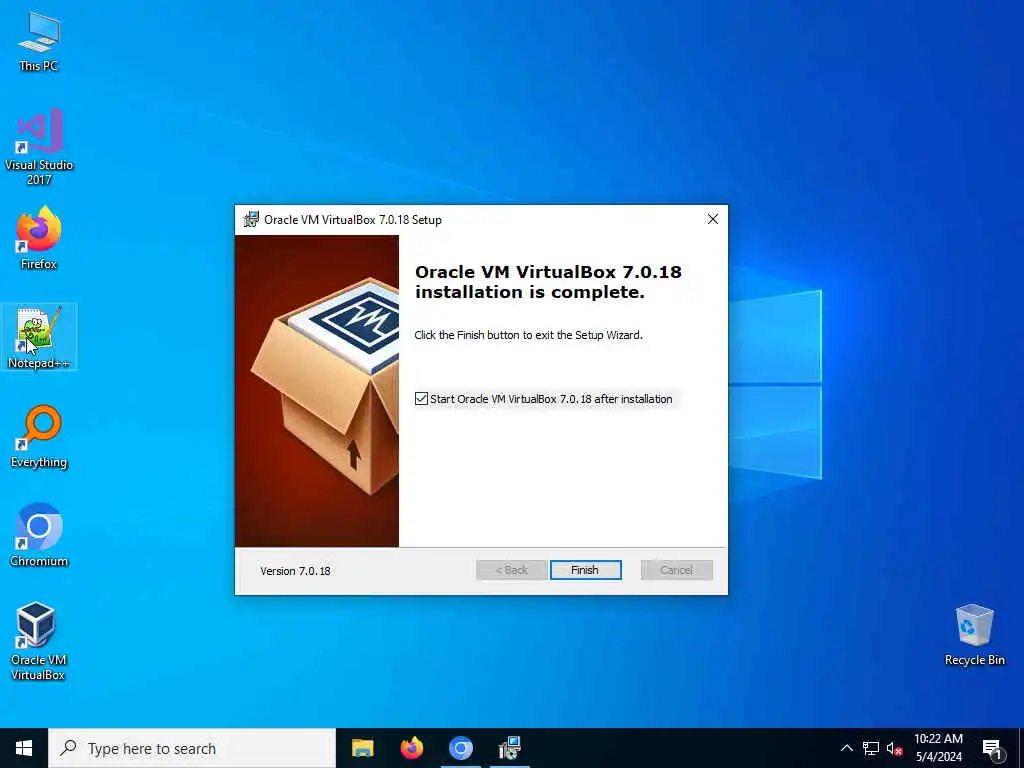The height and width of the screenshot is (768, 1024).
Task: Open the notification center icon
Action: tap(993, 748)
